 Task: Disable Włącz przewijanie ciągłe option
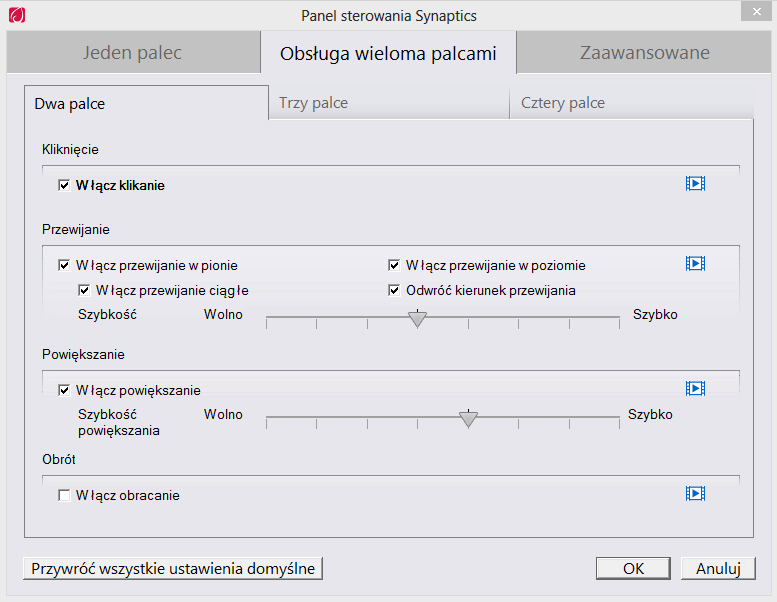[84, 290]
